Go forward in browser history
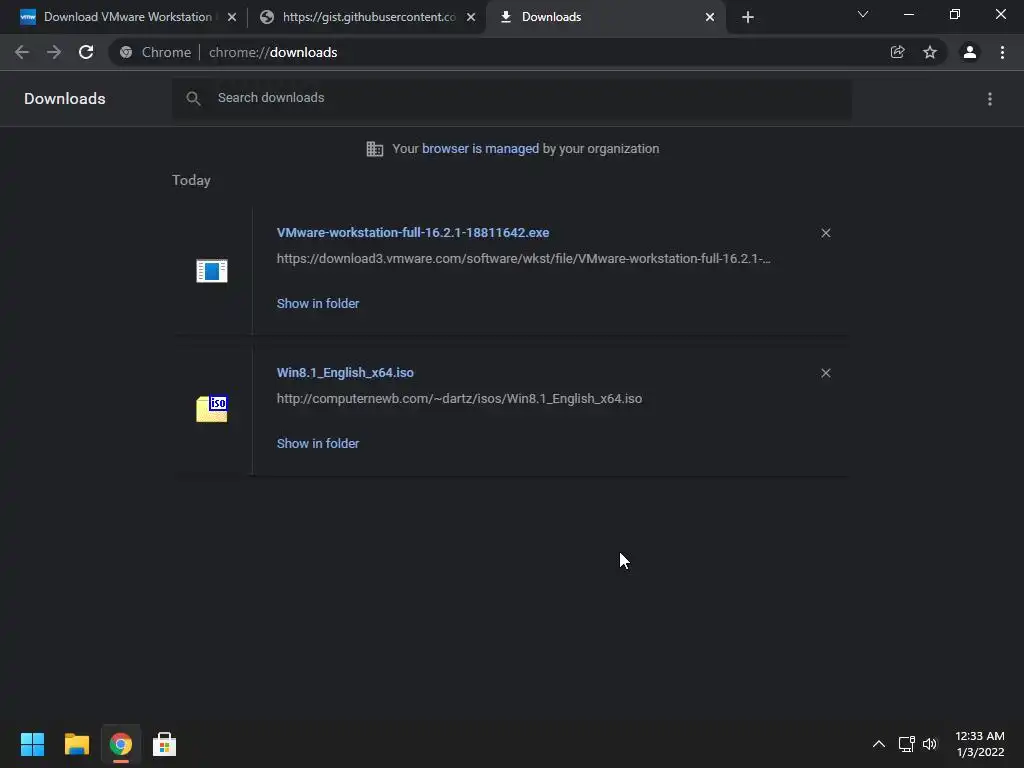 pos(54,52)
